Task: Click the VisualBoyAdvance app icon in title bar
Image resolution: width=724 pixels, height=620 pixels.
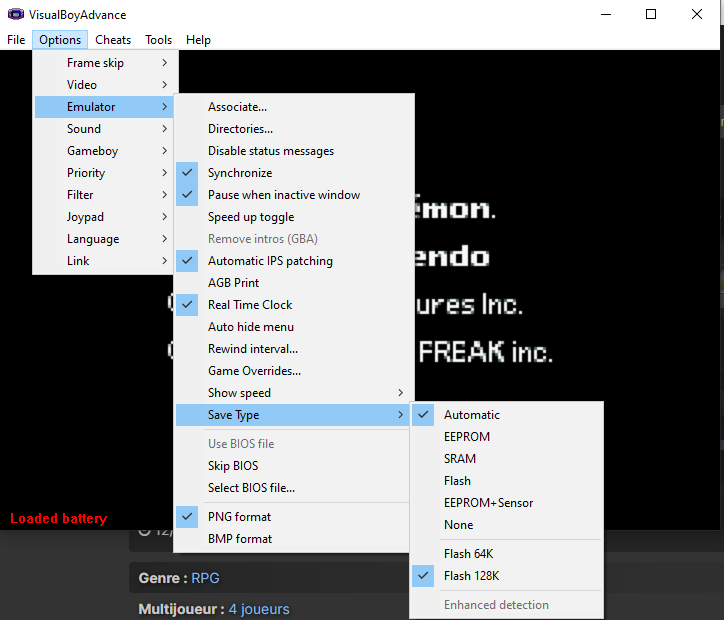Action: tap(16, 14)
